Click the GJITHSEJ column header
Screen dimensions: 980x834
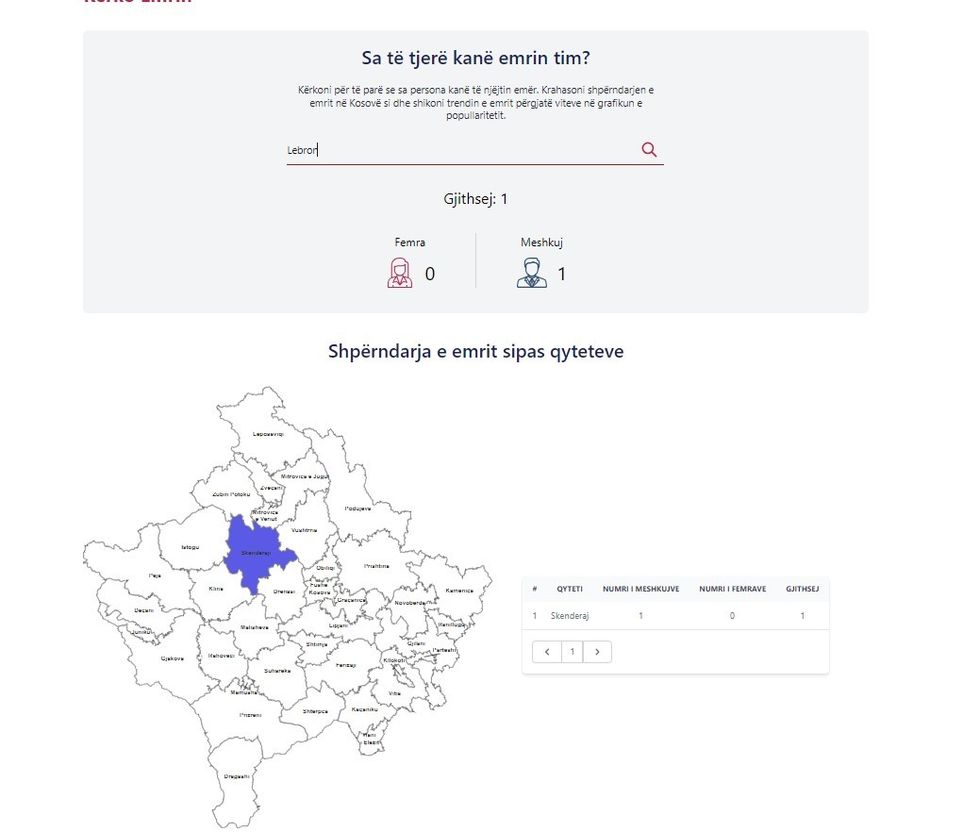[802, 589]
